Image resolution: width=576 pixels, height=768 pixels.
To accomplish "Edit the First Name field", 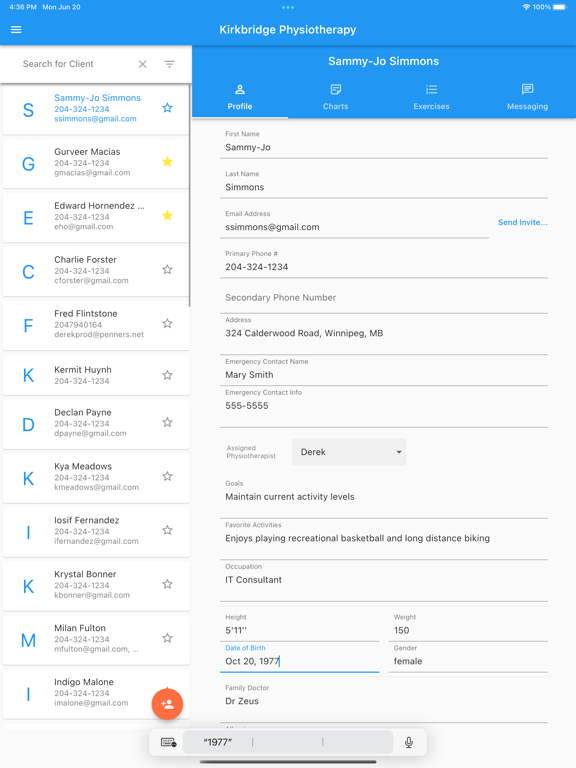I will pyautogui.click(x=384, y=143).
